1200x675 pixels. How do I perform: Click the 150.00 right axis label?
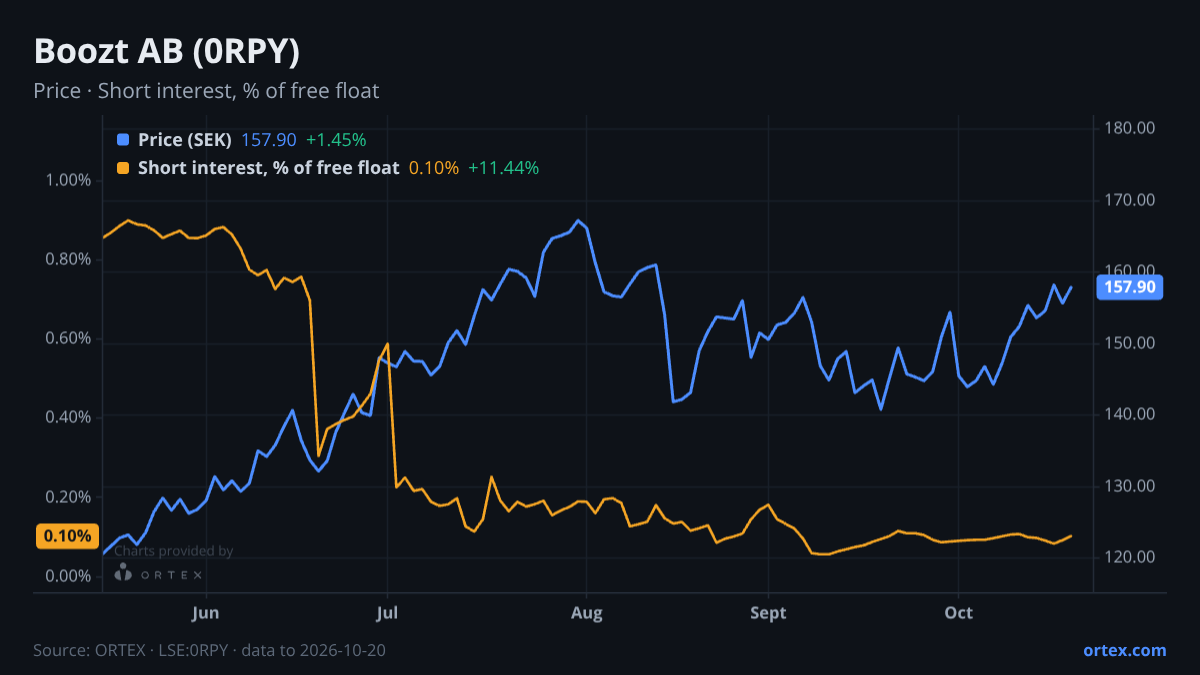(x=1130, y=343)
